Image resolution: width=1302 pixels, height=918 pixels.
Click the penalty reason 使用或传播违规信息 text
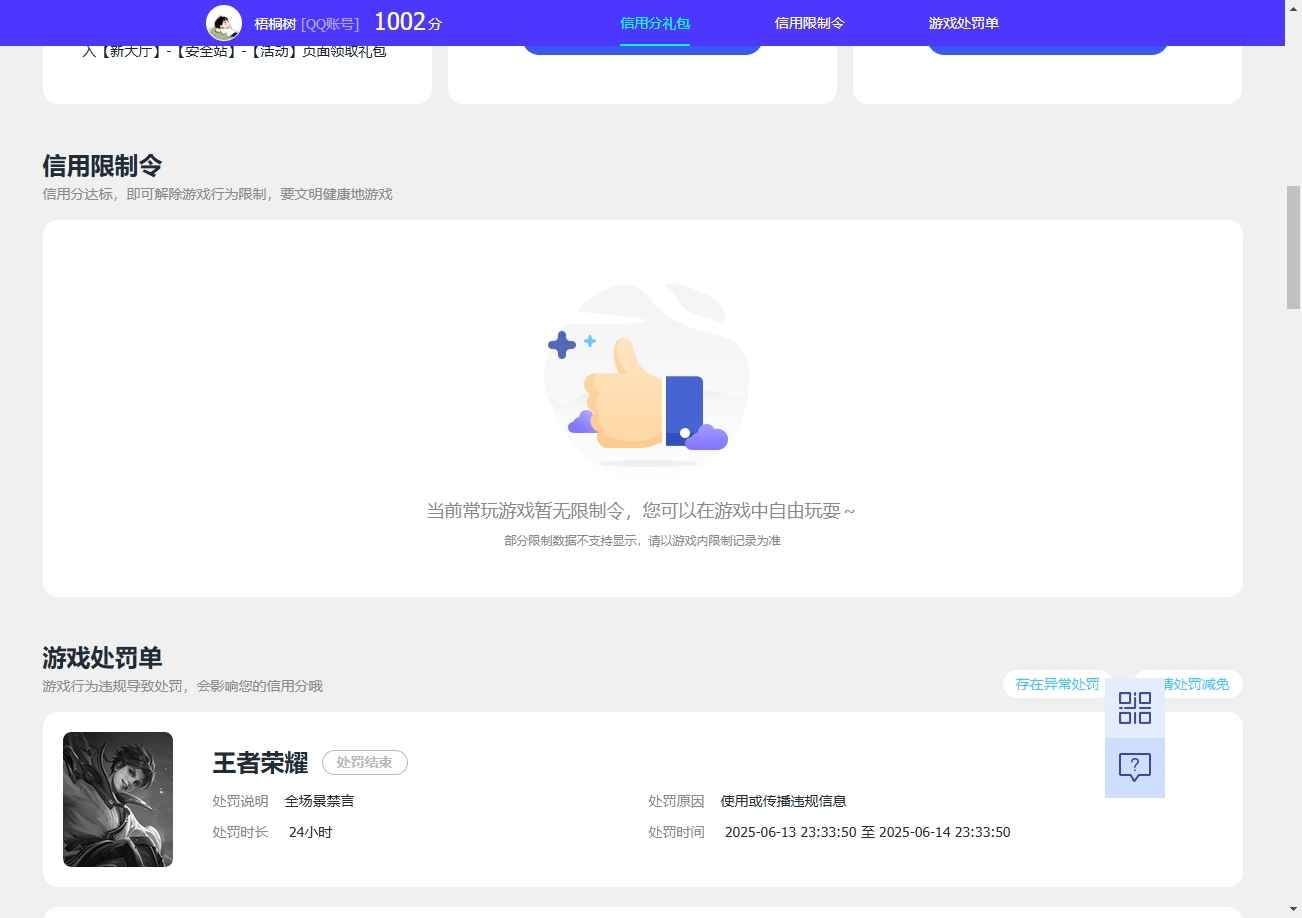click(782, 800)
